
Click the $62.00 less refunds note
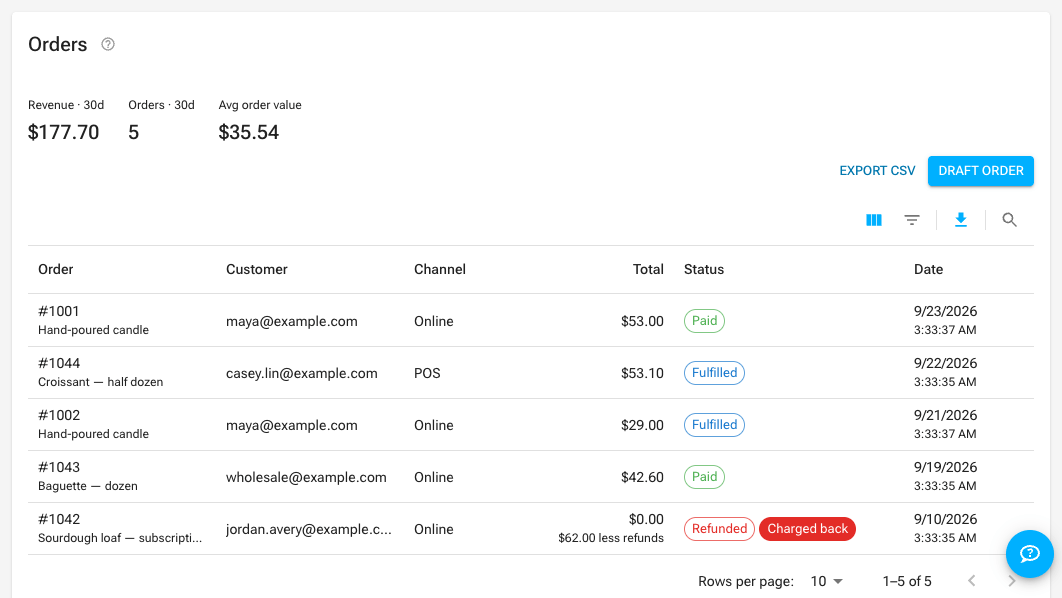(x=611, y=538)
